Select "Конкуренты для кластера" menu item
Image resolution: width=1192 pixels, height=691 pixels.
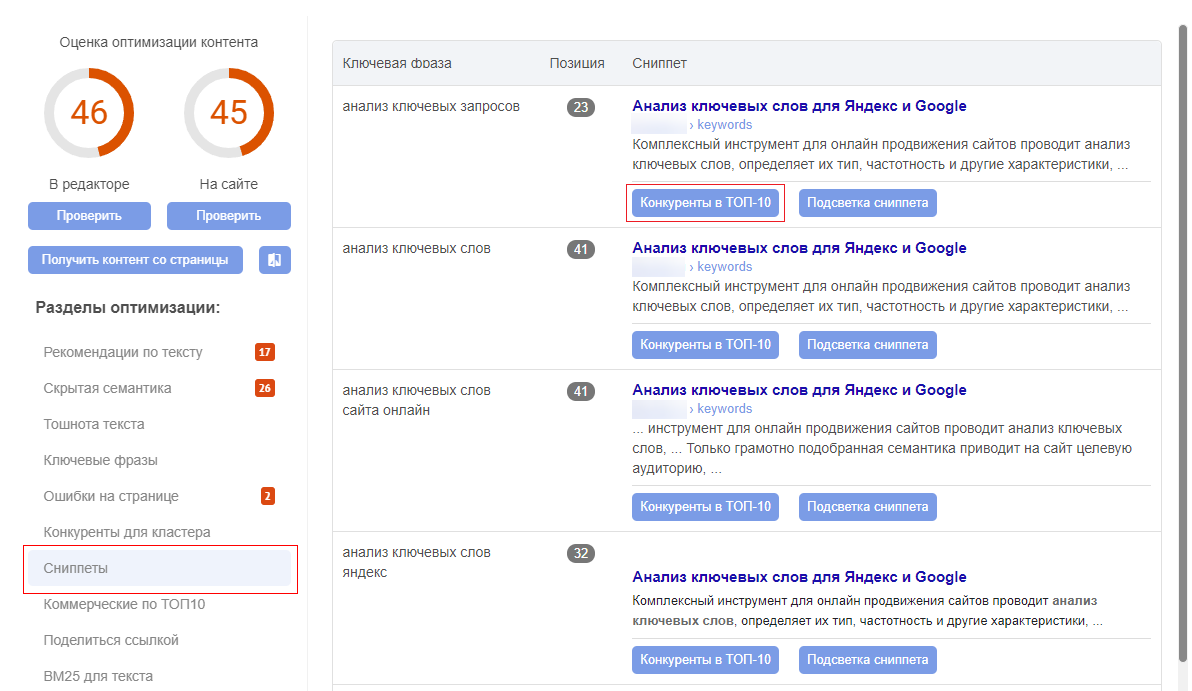point(127,532)
